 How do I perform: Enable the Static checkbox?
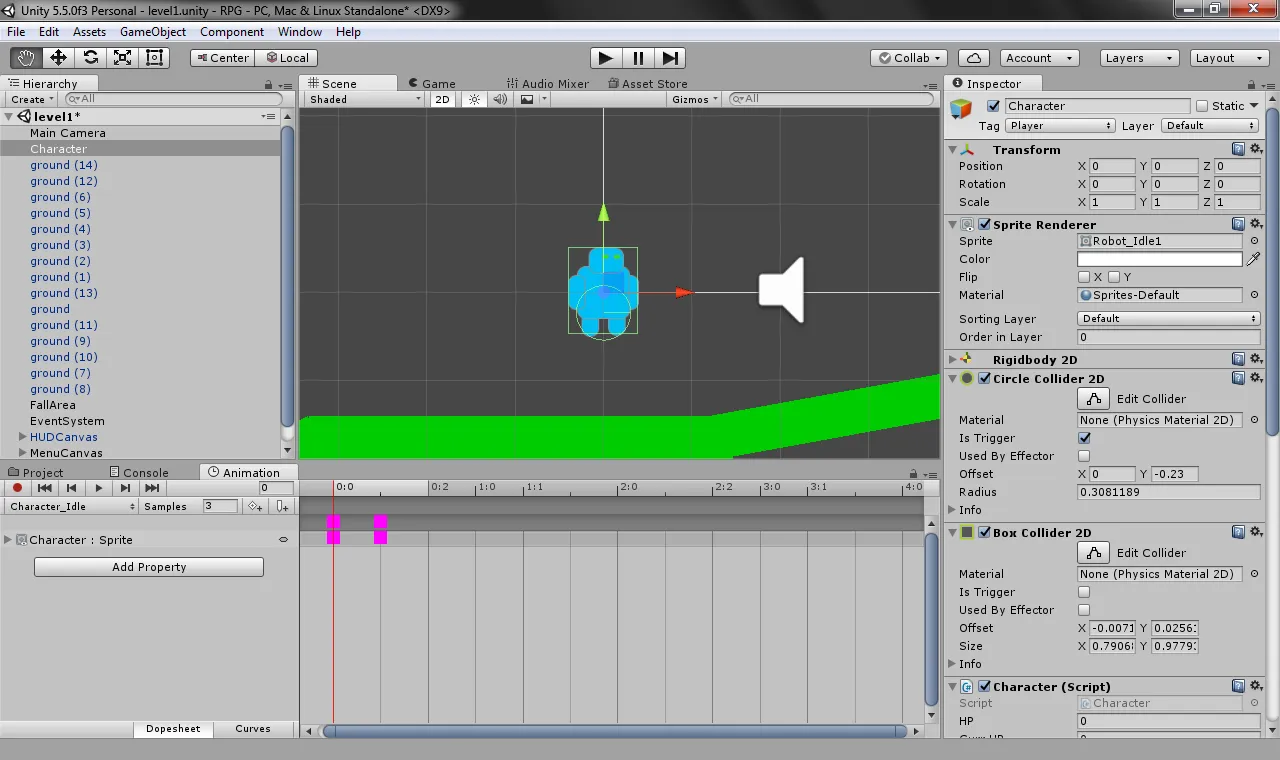pos(1201,106)
